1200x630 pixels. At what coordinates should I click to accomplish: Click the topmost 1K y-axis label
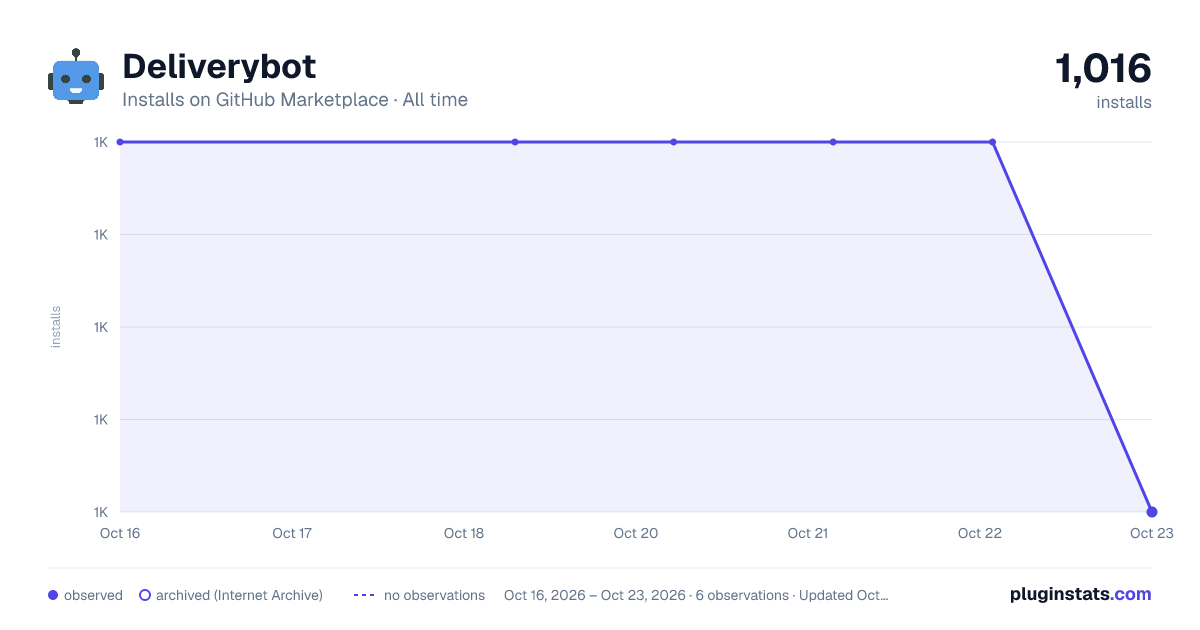[x=101, y=142]
